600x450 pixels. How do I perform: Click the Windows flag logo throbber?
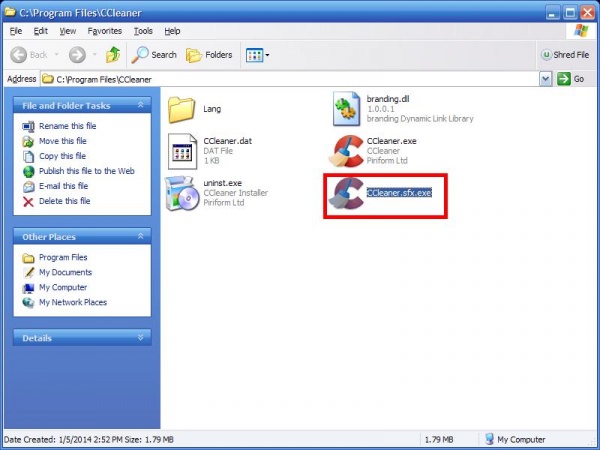581,31
